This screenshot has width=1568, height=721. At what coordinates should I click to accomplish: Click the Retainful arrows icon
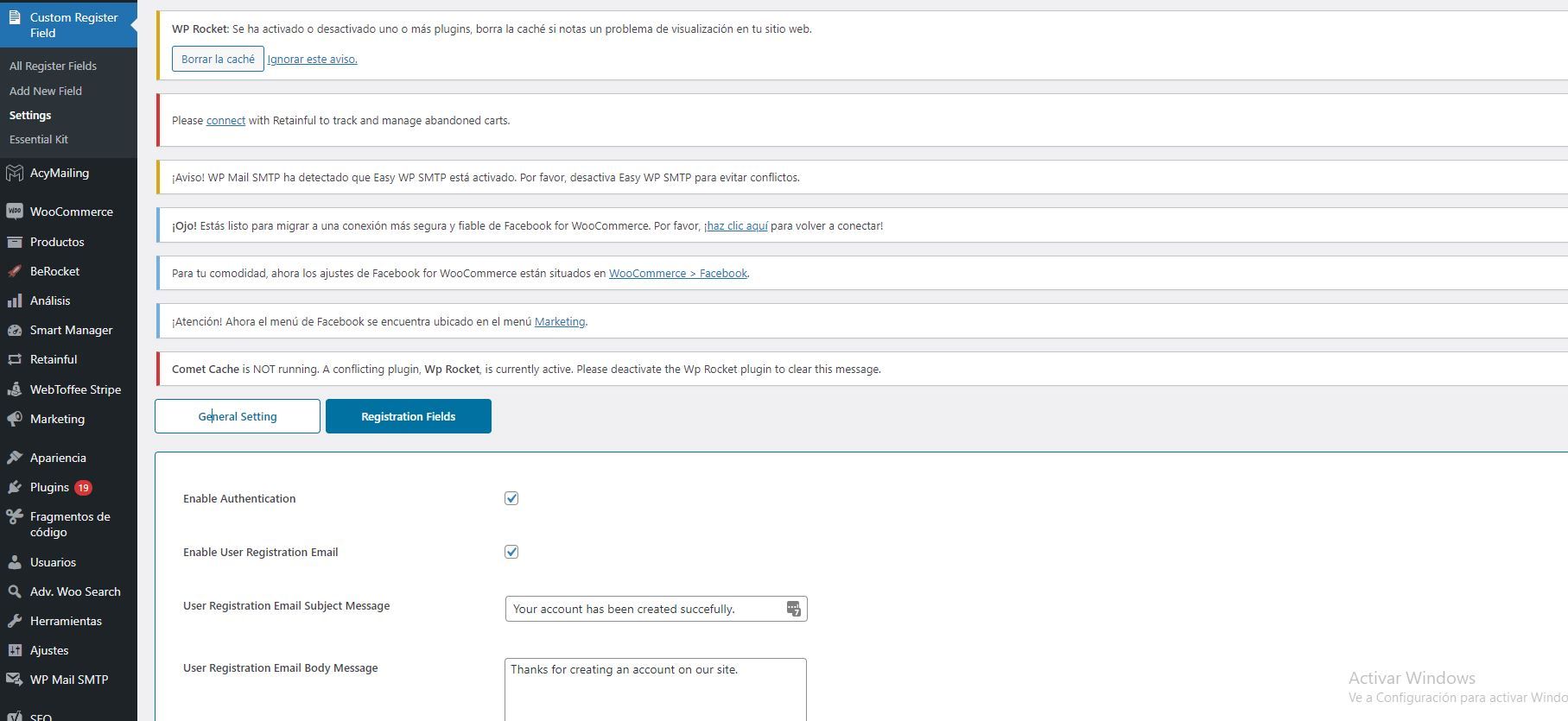[x=14, y=359]
